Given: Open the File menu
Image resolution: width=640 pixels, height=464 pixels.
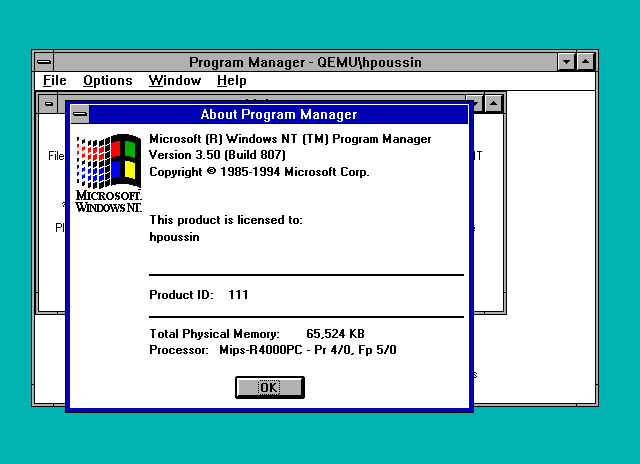Looking at the screenshot, I should (55, 80).
